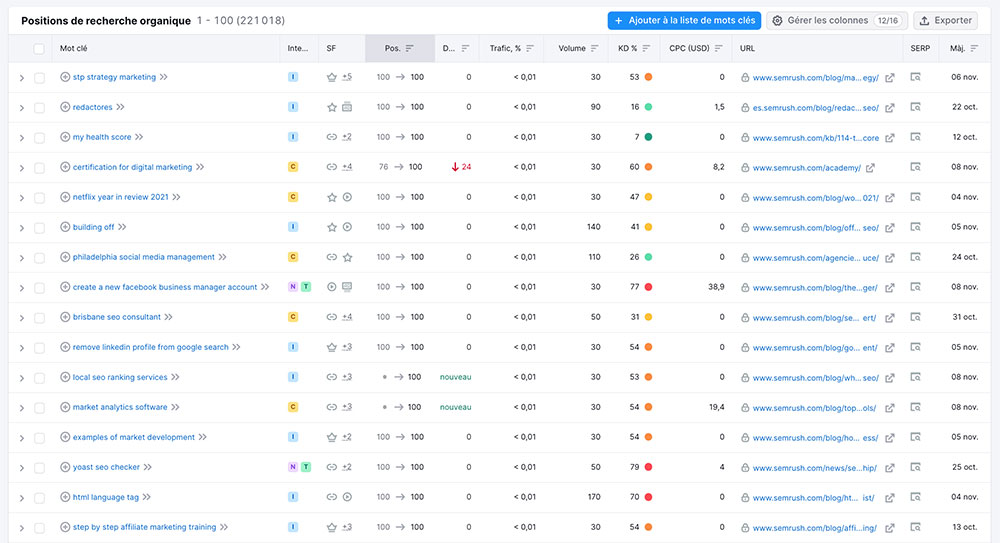Click double-arrow next to building off
The image size is (1000, 543).
coord(122,227)
